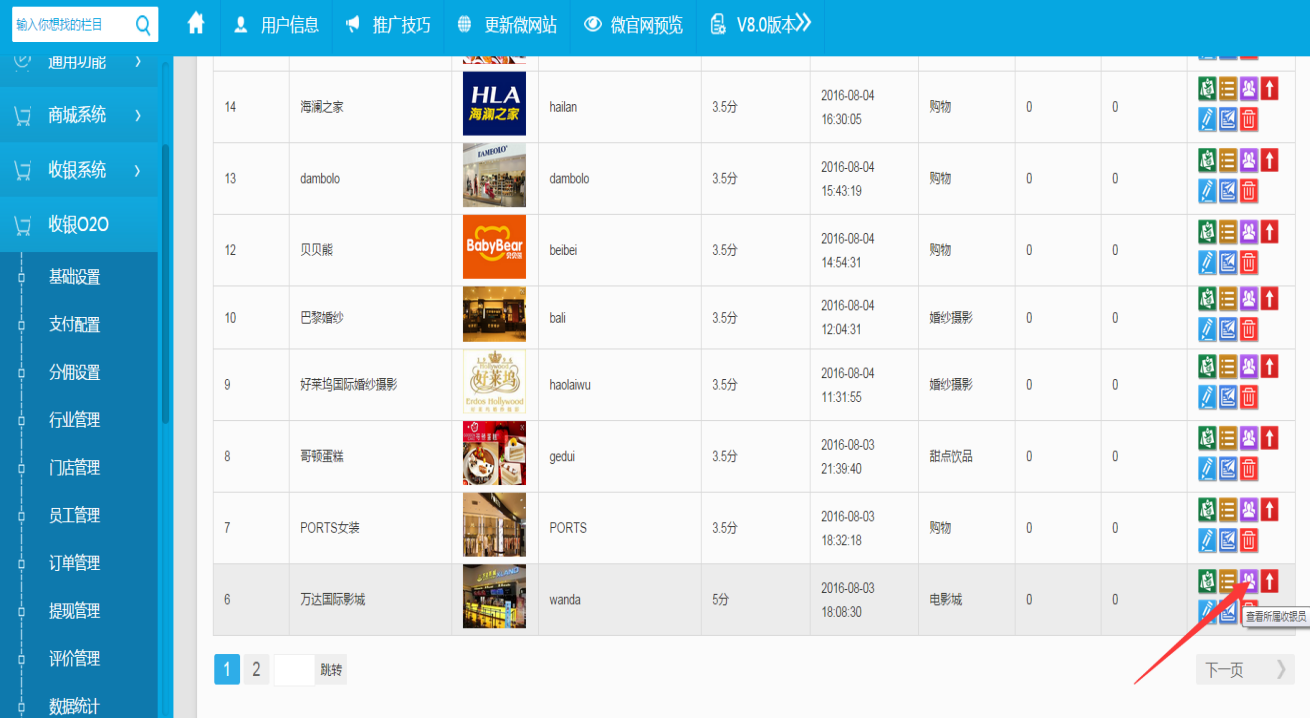
Task: Click the search magnifier icon
Action: coord(143,25)
